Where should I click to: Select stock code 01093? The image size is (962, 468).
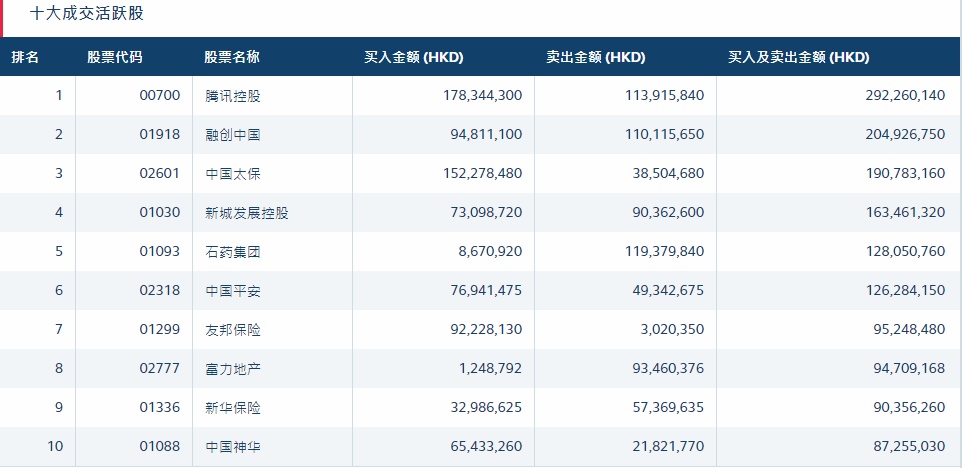(160, 251)
